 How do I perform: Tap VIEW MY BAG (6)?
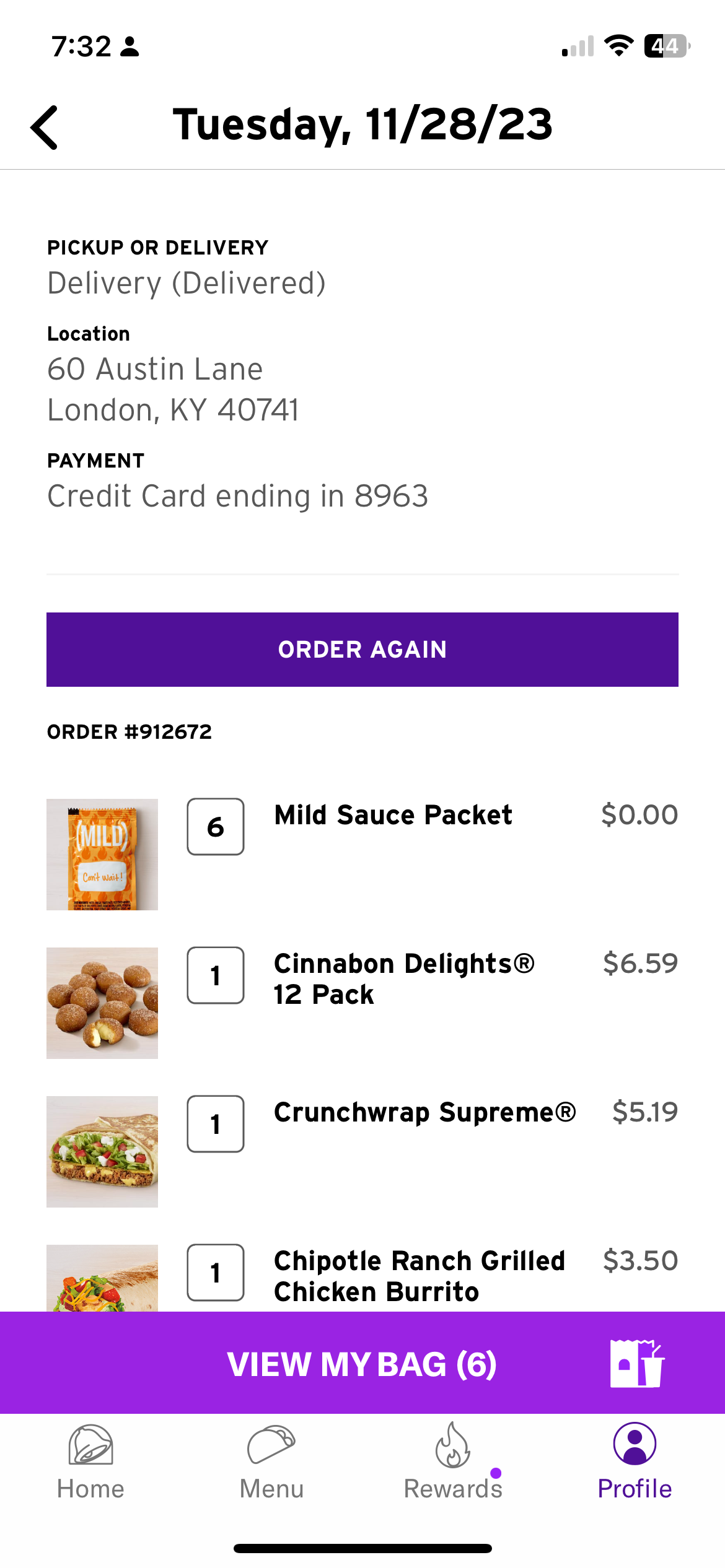[362, 1363]
